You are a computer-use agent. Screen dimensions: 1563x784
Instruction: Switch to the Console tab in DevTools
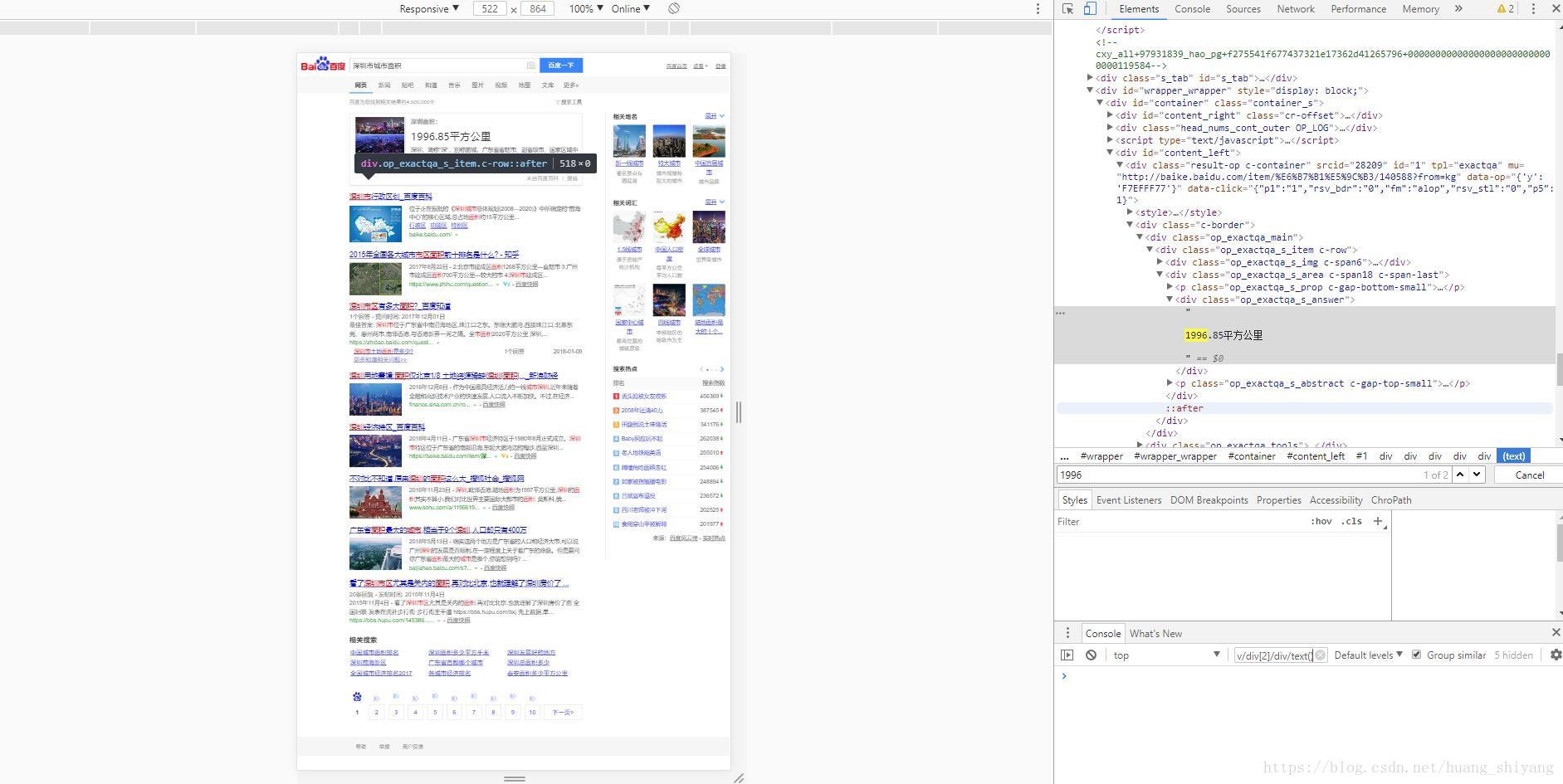coord(1192,9)
